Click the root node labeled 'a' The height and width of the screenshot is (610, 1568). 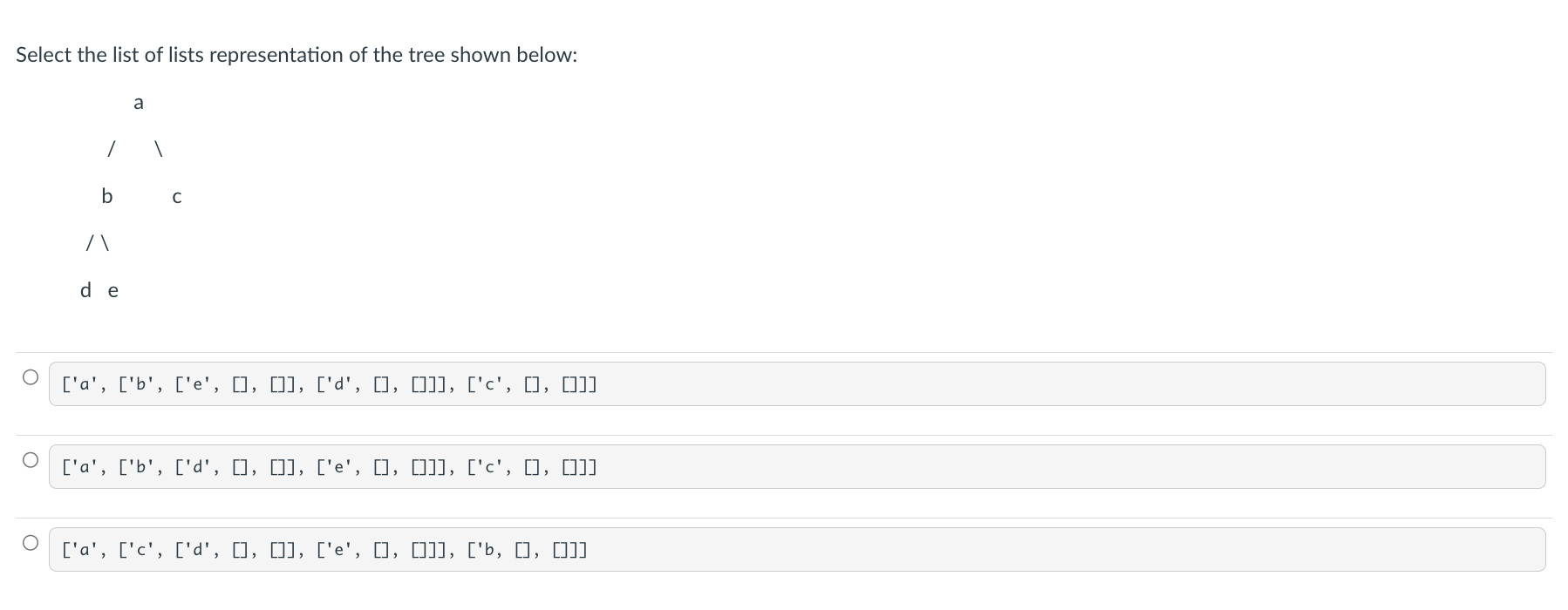coord(138,102)
